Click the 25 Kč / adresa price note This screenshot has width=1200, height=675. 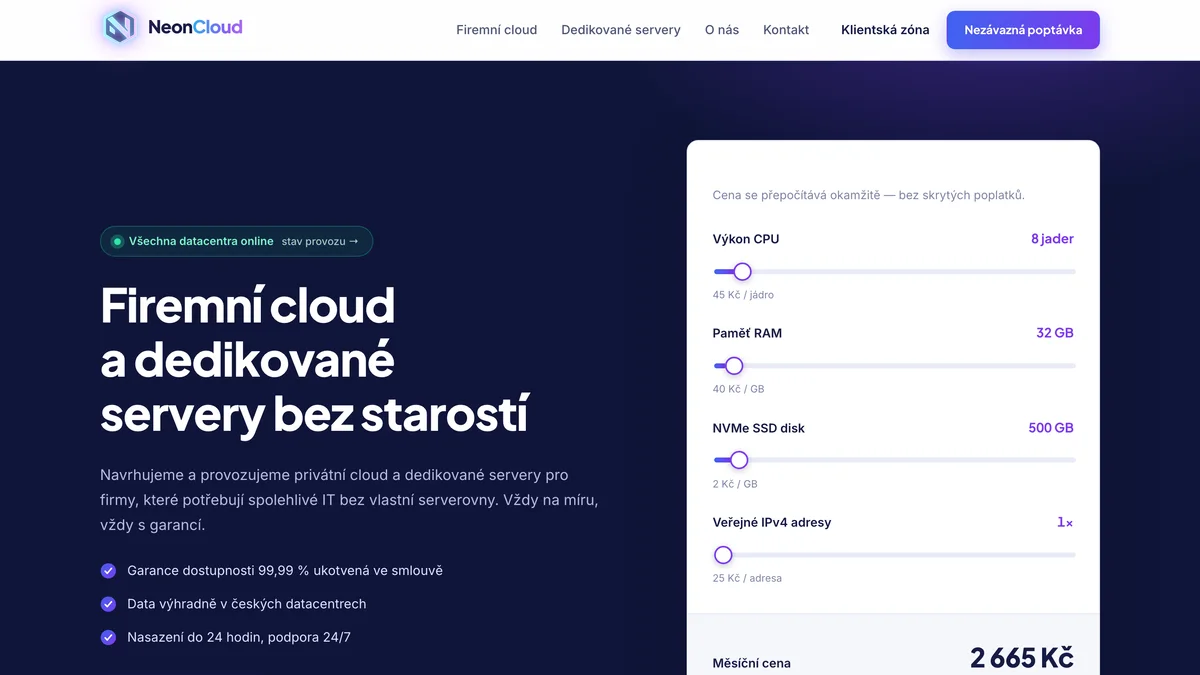pyautogui.click(x=747, y=578)
